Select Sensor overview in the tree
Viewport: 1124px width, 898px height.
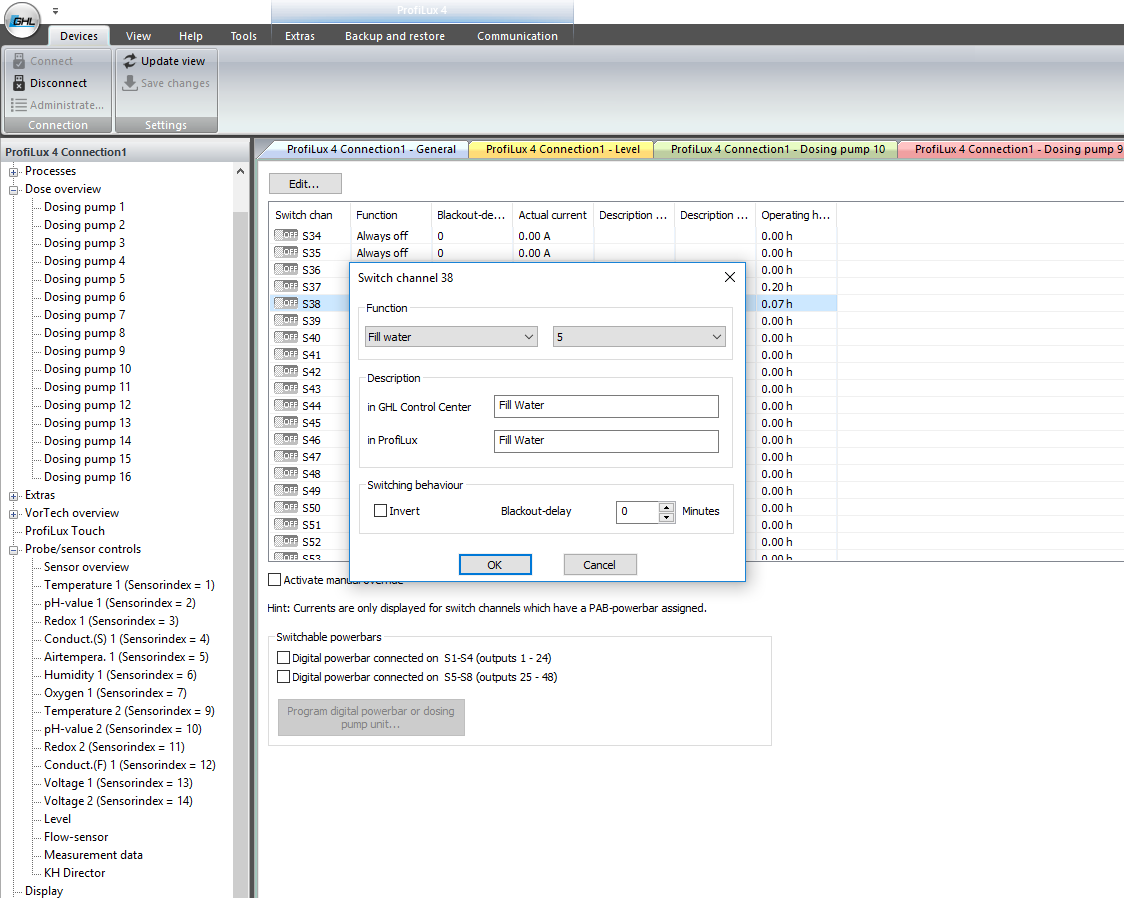(87, 567)
